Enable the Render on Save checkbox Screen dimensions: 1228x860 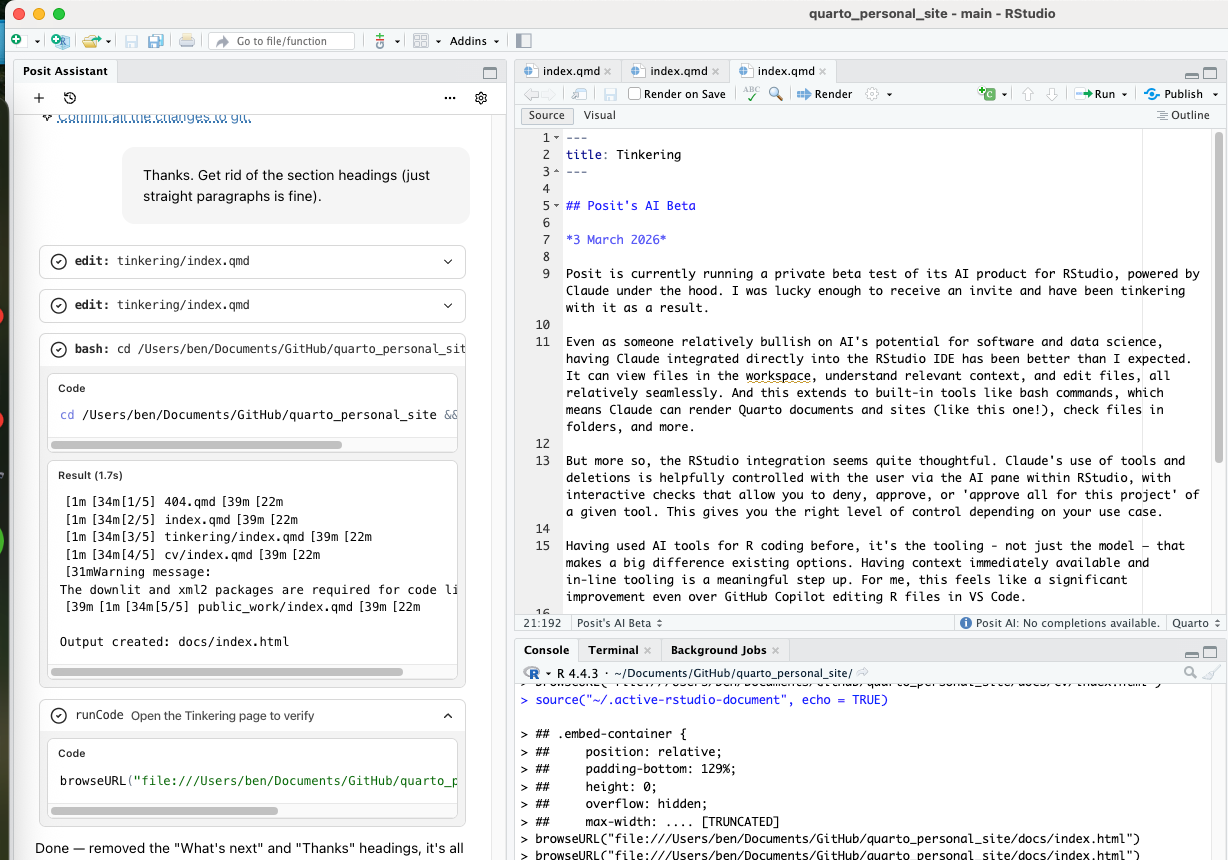635,94
